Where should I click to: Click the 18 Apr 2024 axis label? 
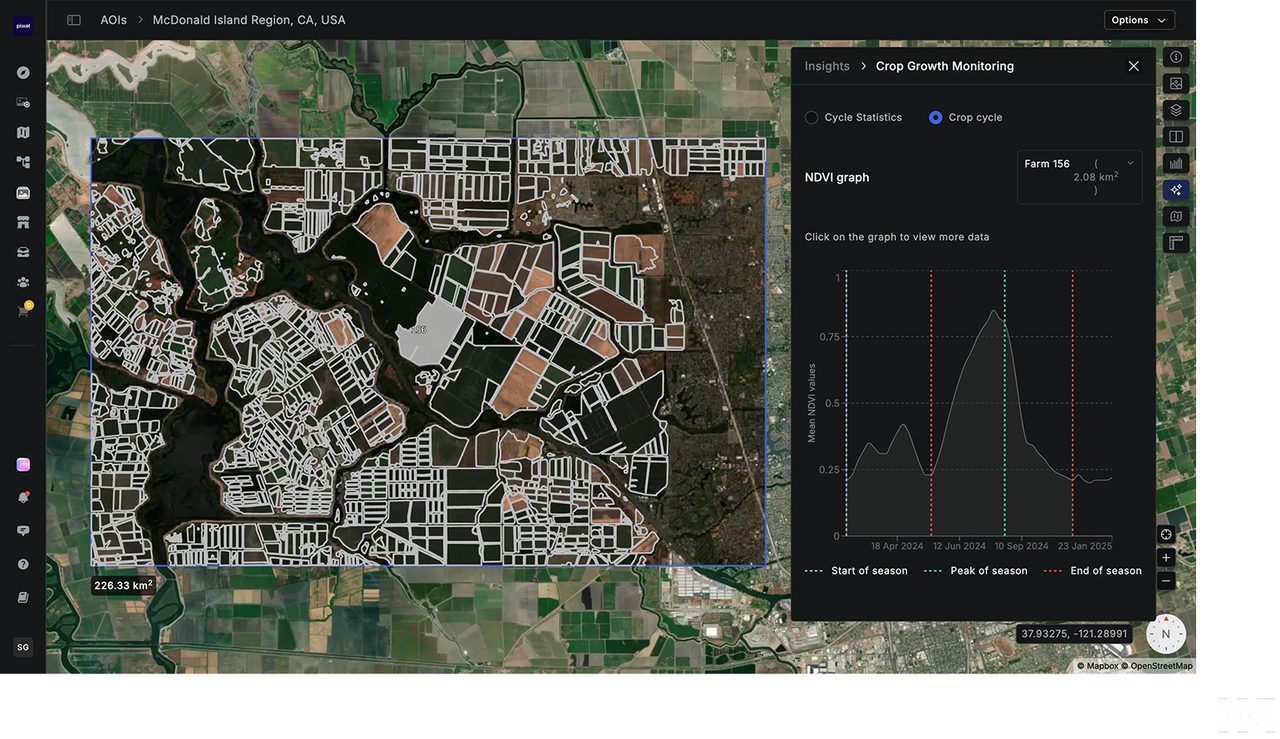(897, 546)
